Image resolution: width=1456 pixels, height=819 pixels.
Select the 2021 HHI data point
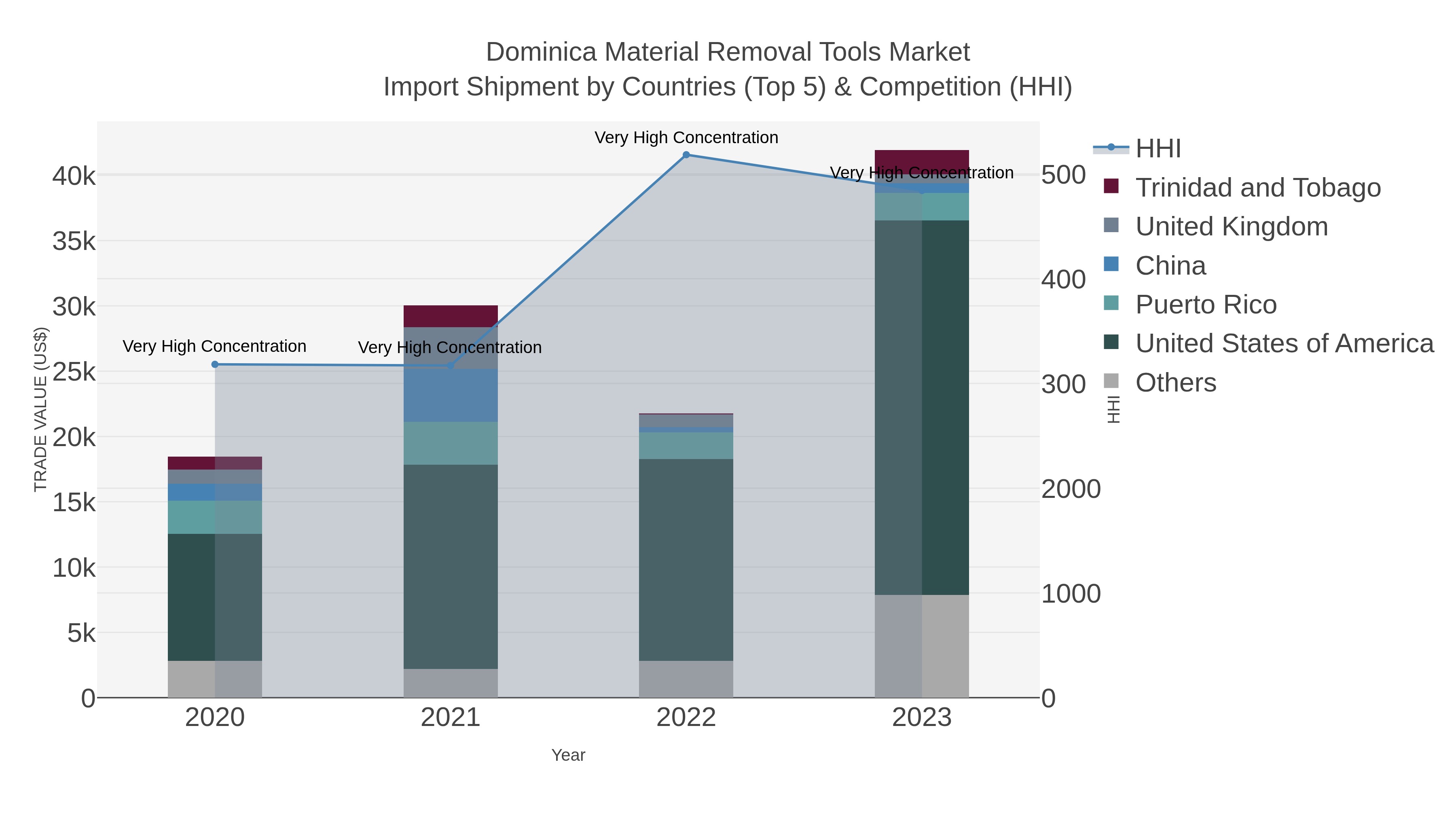pyautogui.click(x=451, y=366)
